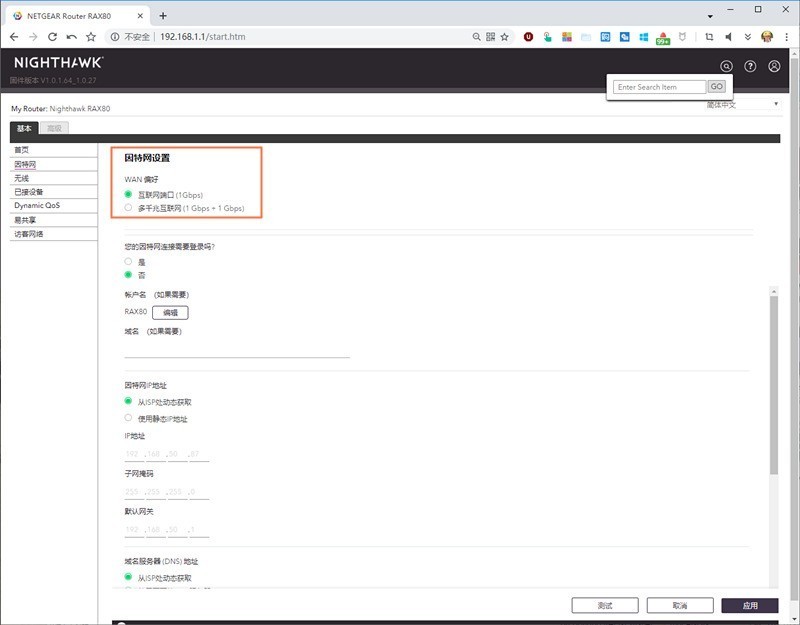Switch to the 基本 tab
Screen dimensions: 800x625
click(24, 128)
